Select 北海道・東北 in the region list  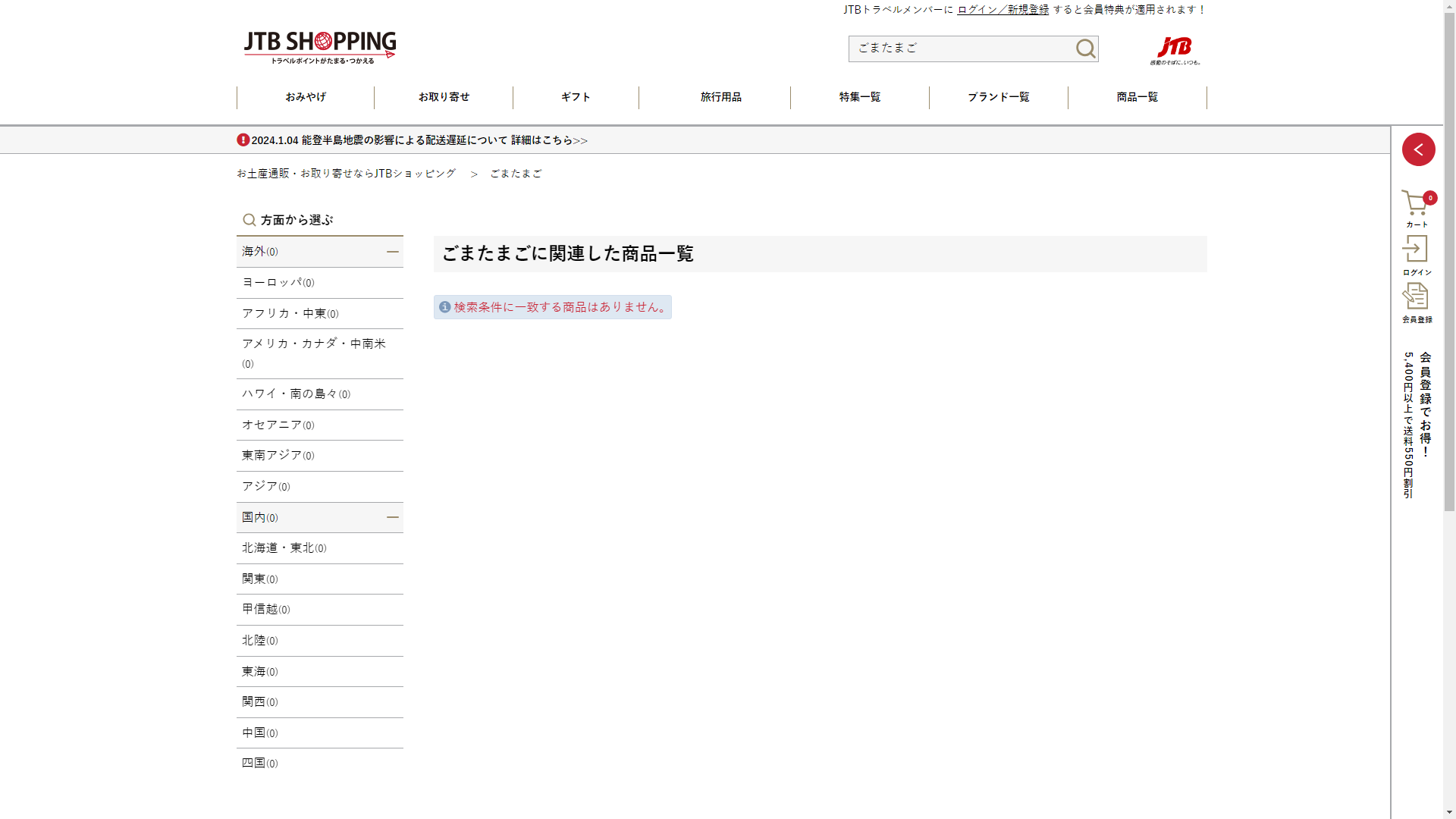(284, 548)
